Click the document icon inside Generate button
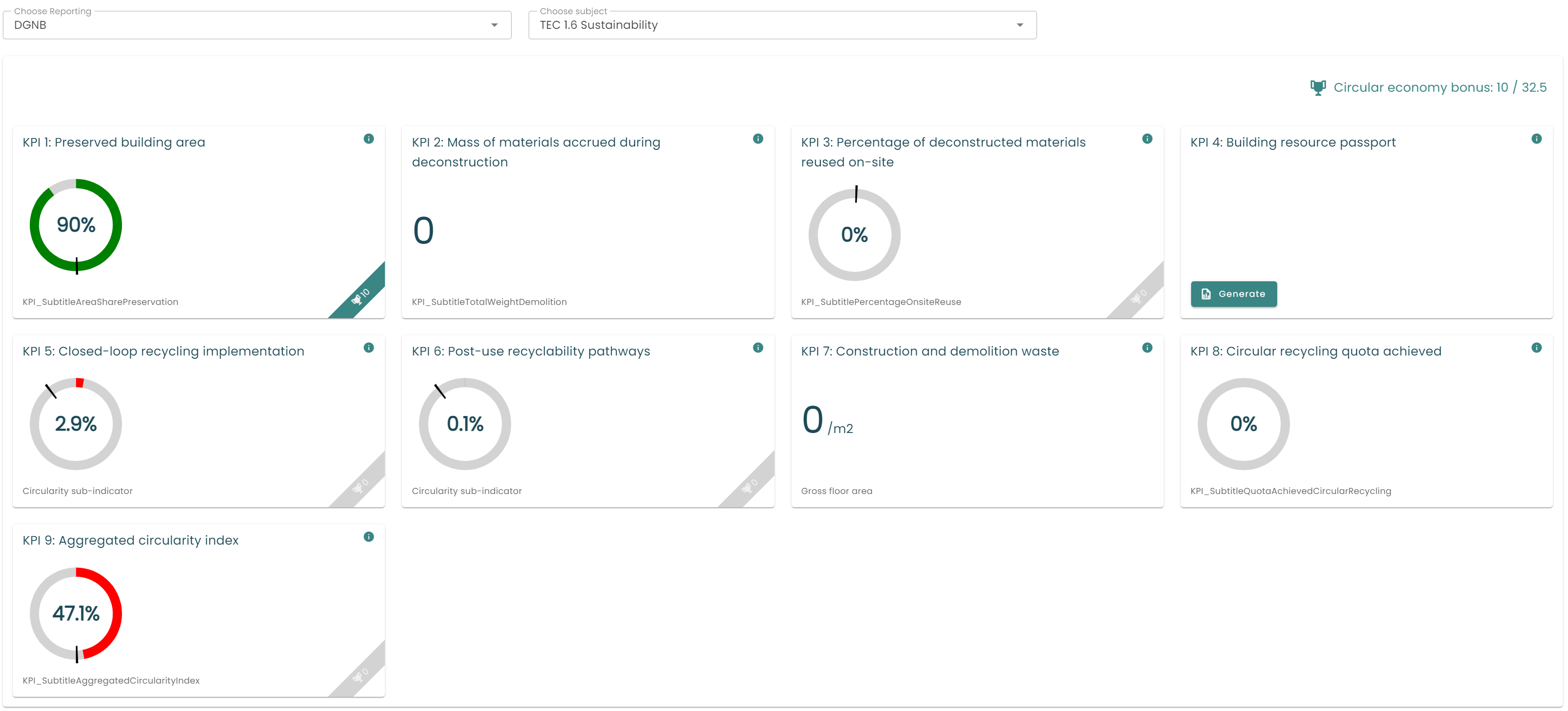Image resolution: width=1568 pixels, height=711 pixels. [1206, 294]
